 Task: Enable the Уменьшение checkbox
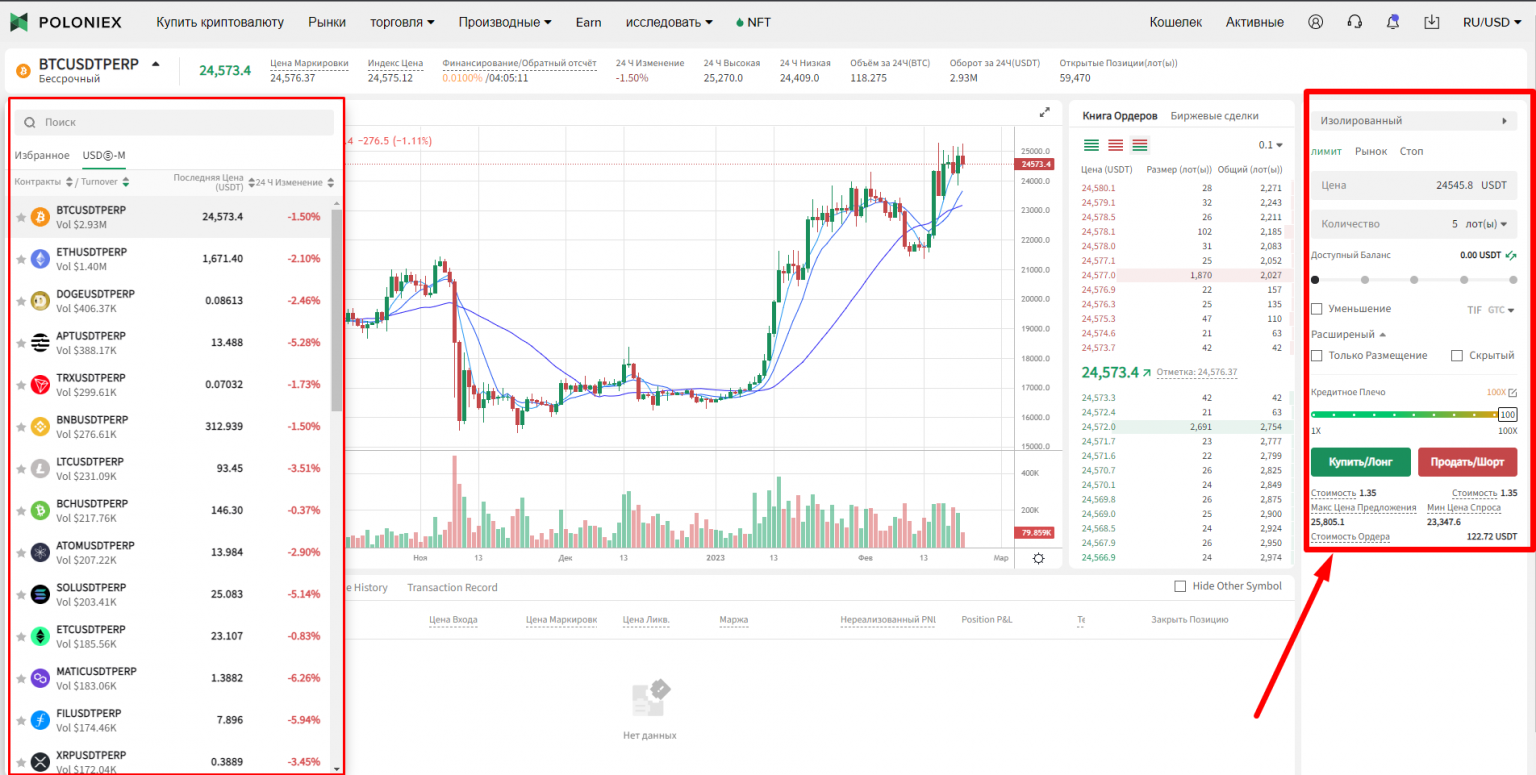click(x=1317, y=309)
